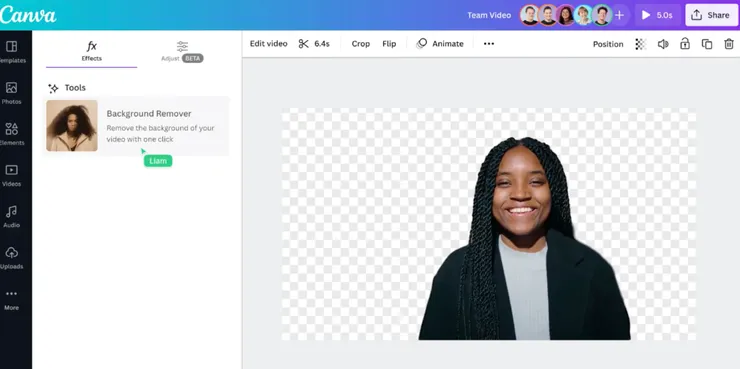Go to Canva home via logo
The width and height of the screenshot is (740, 369).
coord(28,15)
